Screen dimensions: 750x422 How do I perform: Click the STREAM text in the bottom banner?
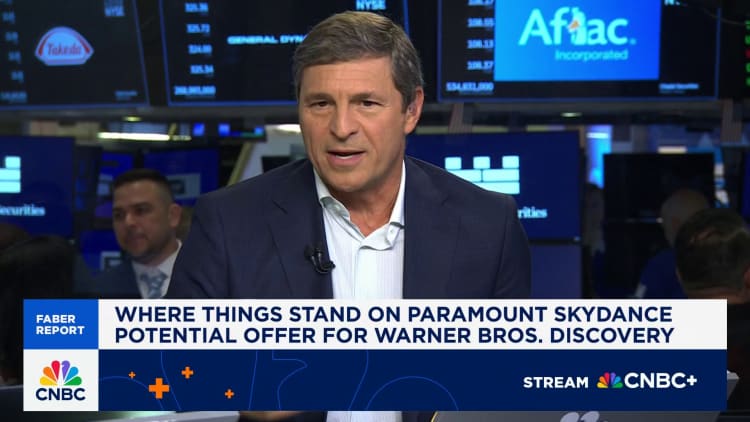click(x=556, y=382)
